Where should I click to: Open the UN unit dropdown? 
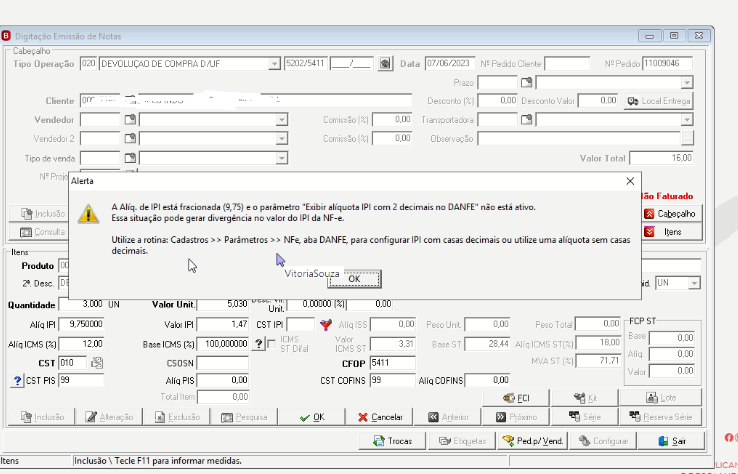[694, 283]
